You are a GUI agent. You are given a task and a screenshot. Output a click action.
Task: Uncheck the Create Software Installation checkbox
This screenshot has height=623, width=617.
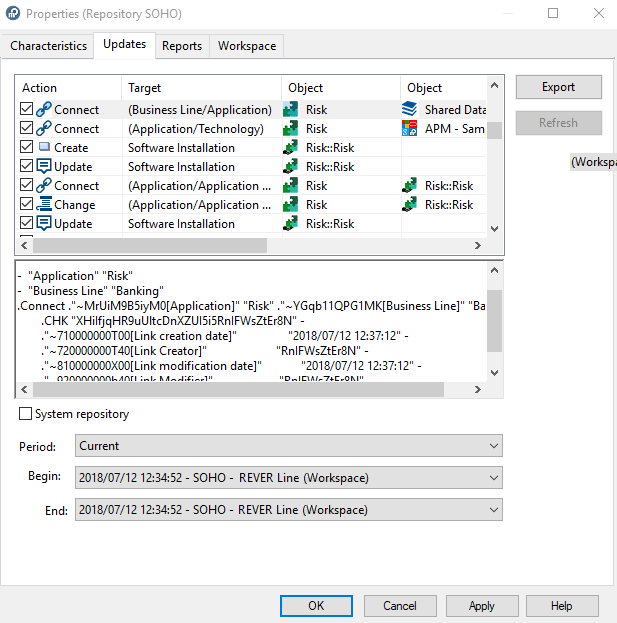pyautogui.click(x=27, y=148)
